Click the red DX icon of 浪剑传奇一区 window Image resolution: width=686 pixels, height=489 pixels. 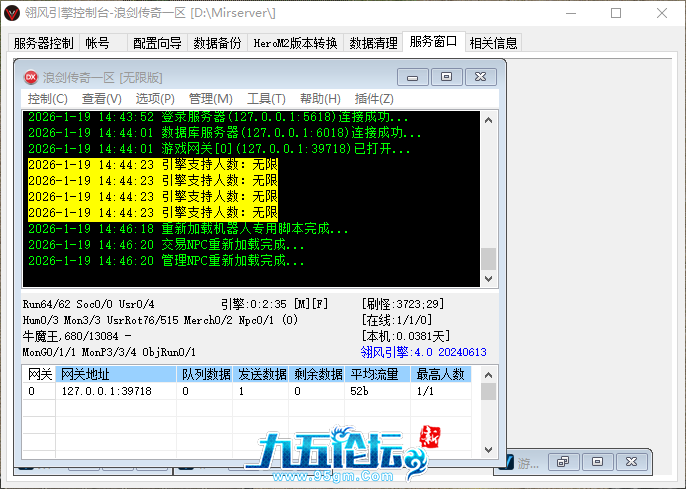[x=31, y=77]
